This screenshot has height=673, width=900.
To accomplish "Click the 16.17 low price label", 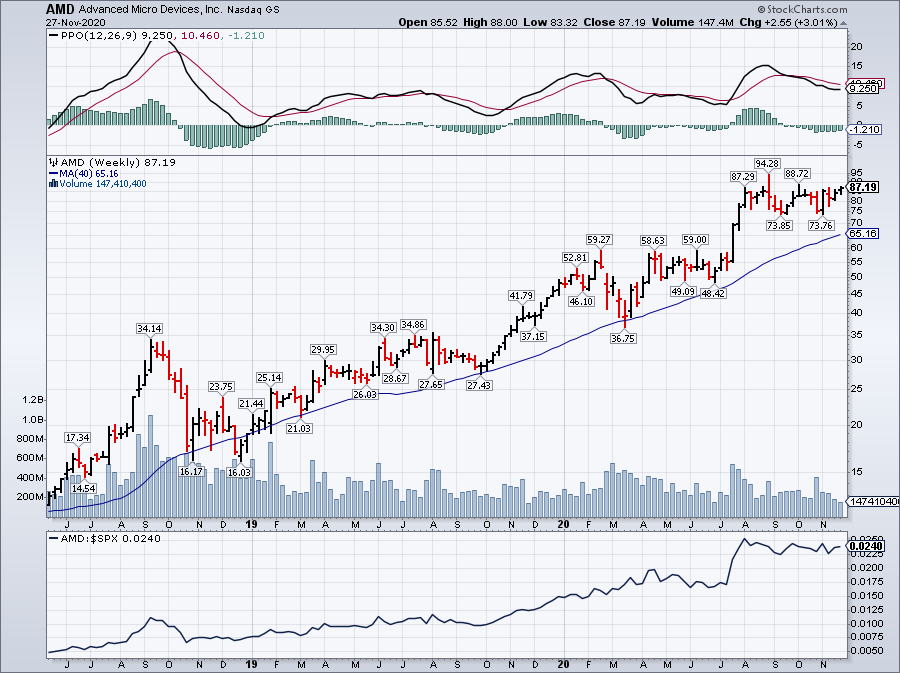I will click(x=191, y=472).
